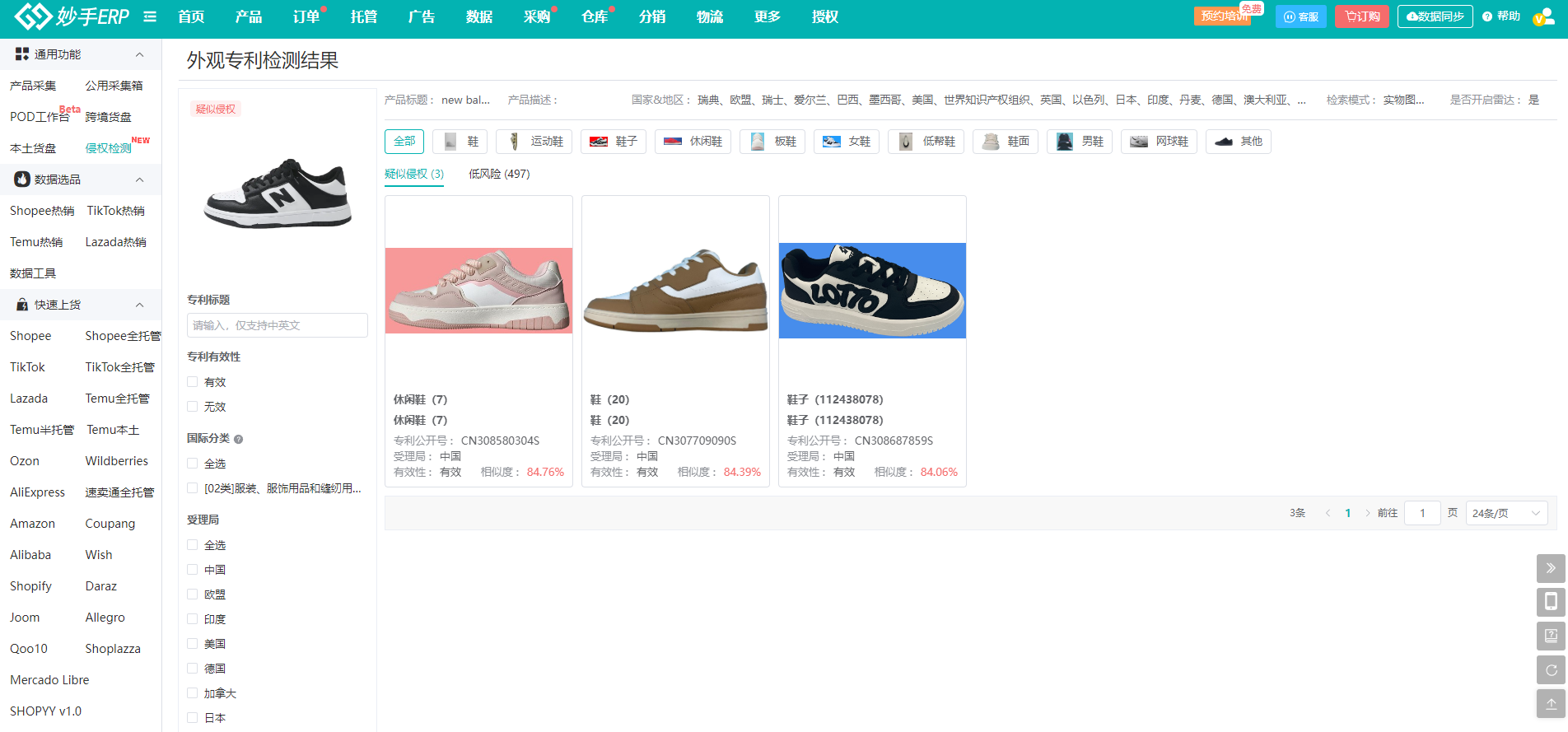Focus the 专利标题 input field
The image size is (1568, 732).
coord(278,325)
